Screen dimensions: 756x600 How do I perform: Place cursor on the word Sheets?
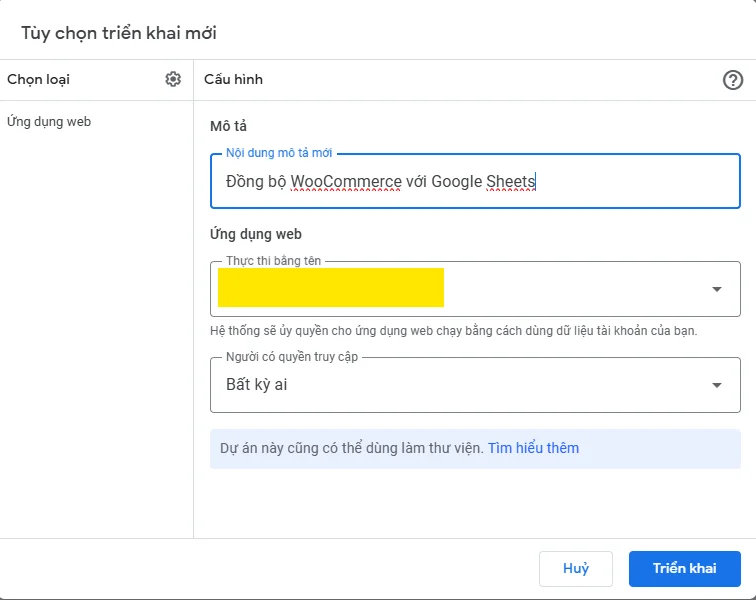click(x=511, y=182)
